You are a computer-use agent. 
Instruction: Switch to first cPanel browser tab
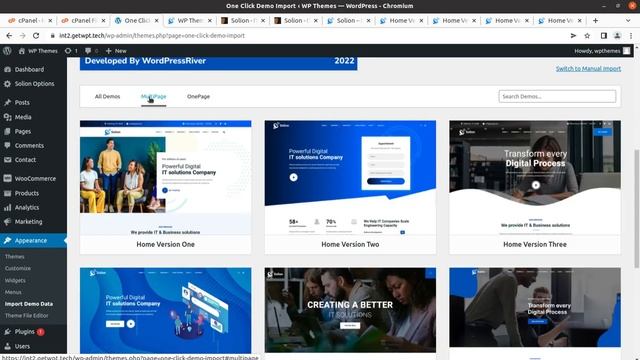[x=30, y=20]
